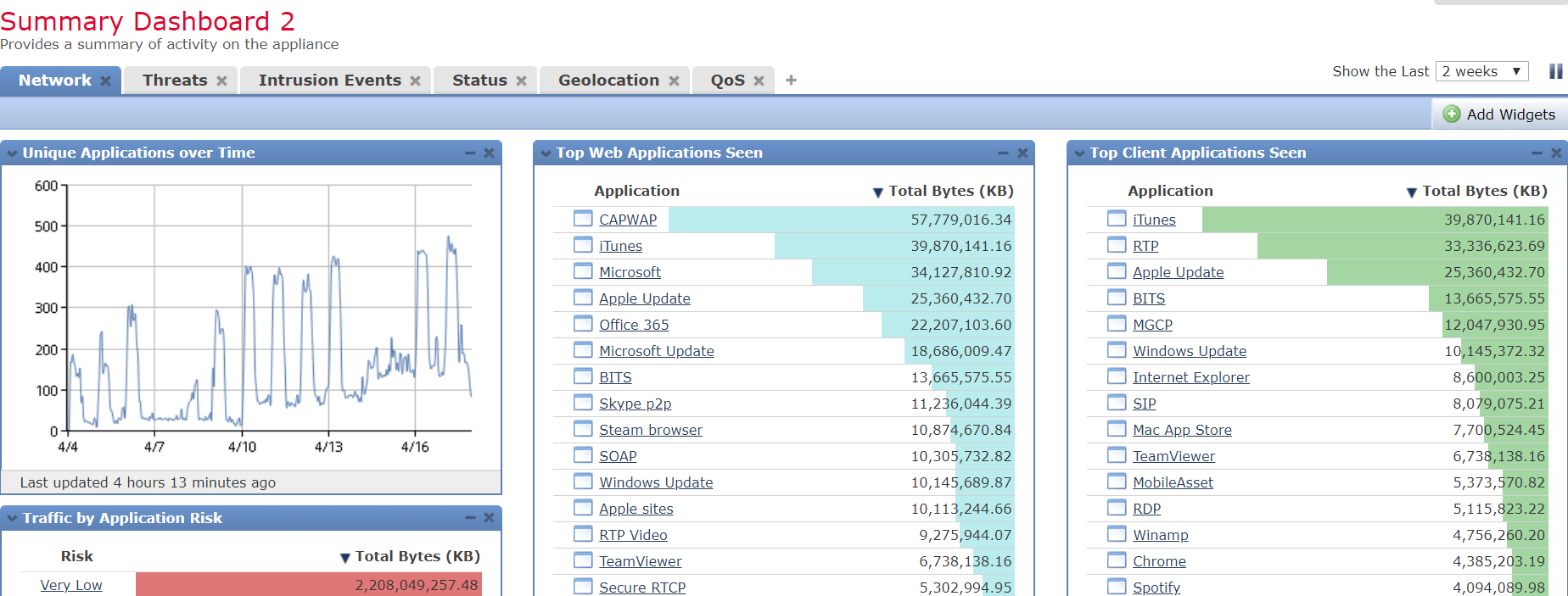Click the icon next to MobileAsset
This screenshot has width=1568, height=596.
1117,482
